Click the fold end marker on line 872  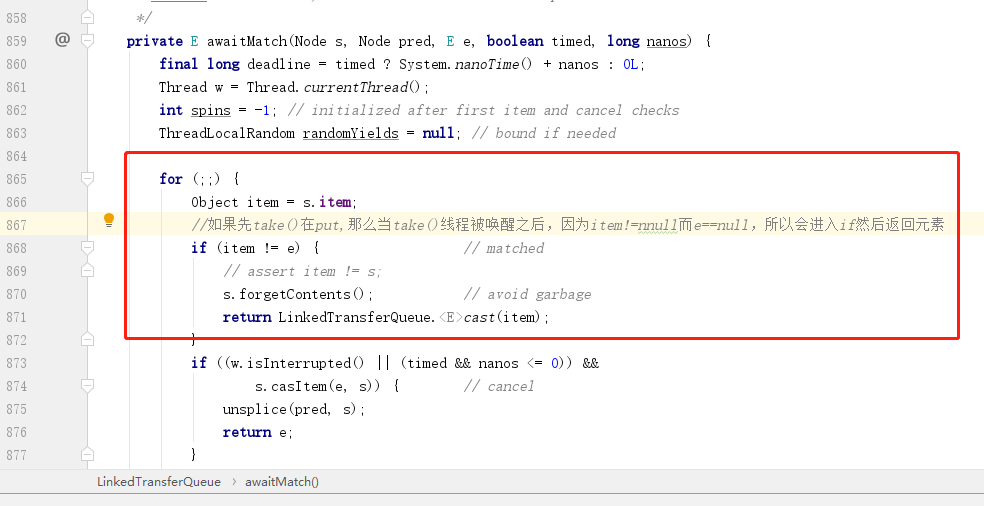[x=88, y=340]
